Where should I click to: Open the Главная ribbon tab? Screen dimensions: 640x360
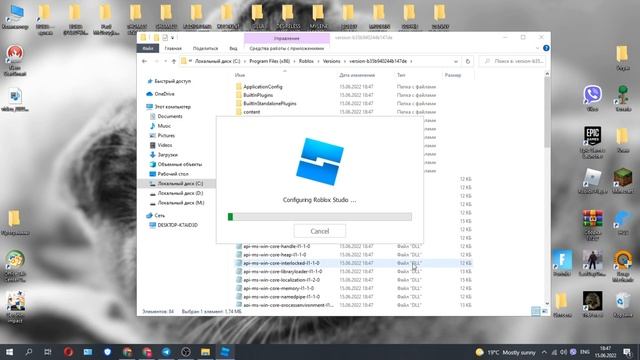pos(173,48)
